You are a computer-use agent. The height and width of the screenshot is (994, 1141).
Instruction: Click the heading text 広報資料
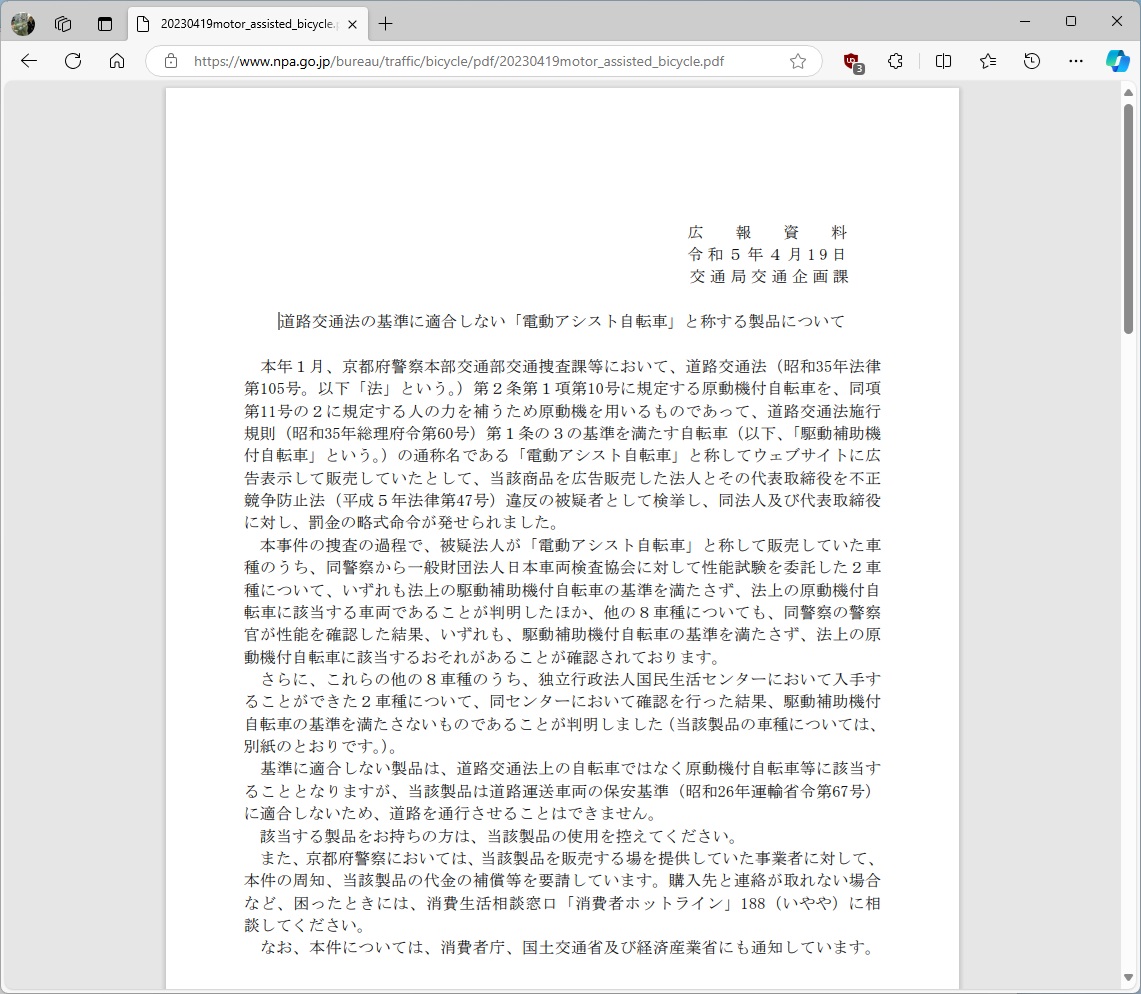pyautogui.click(x=767, y=232)
